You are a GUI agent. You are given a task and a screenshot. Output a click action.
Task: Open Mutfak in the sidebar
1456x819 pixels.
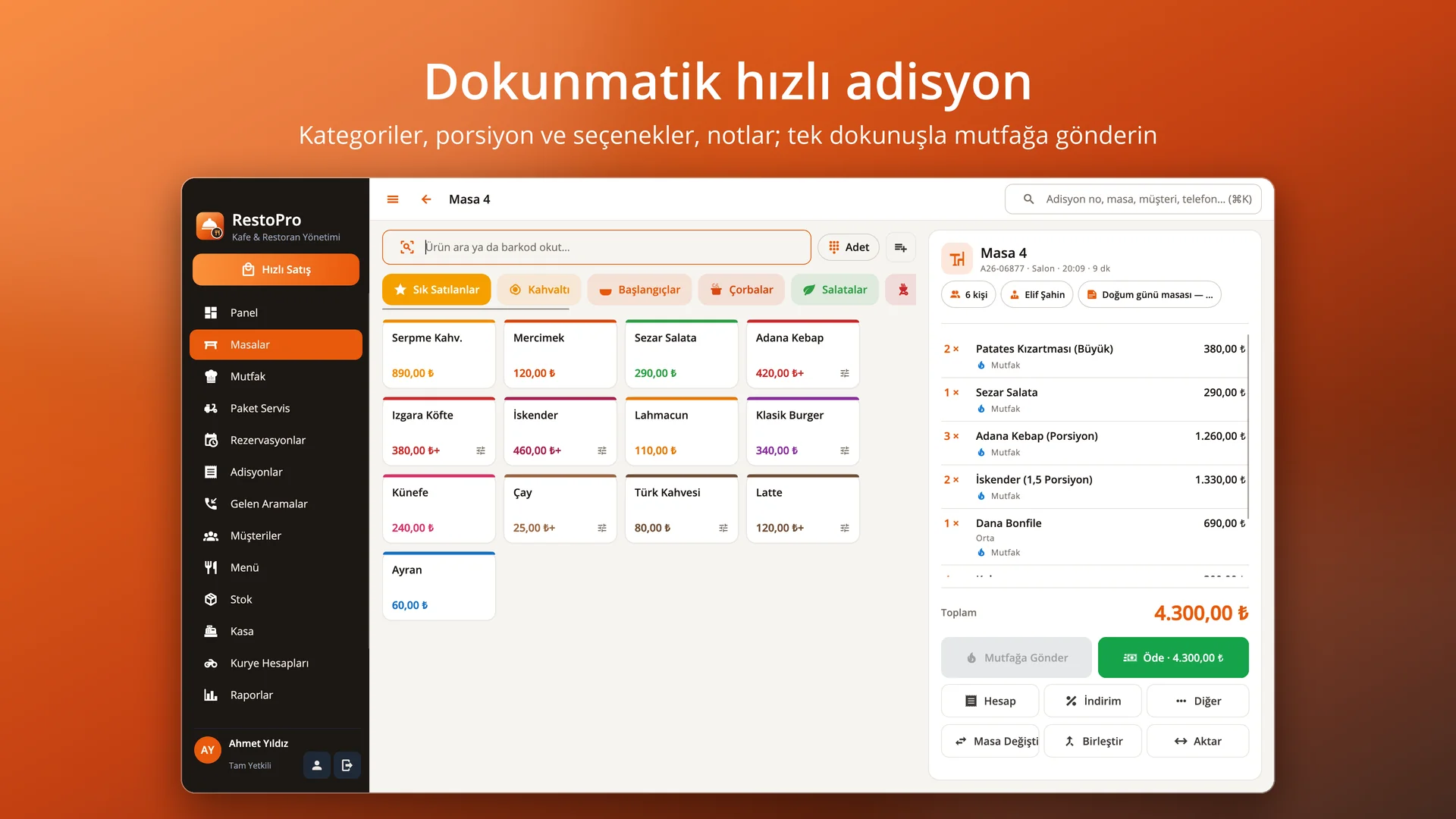276,376
